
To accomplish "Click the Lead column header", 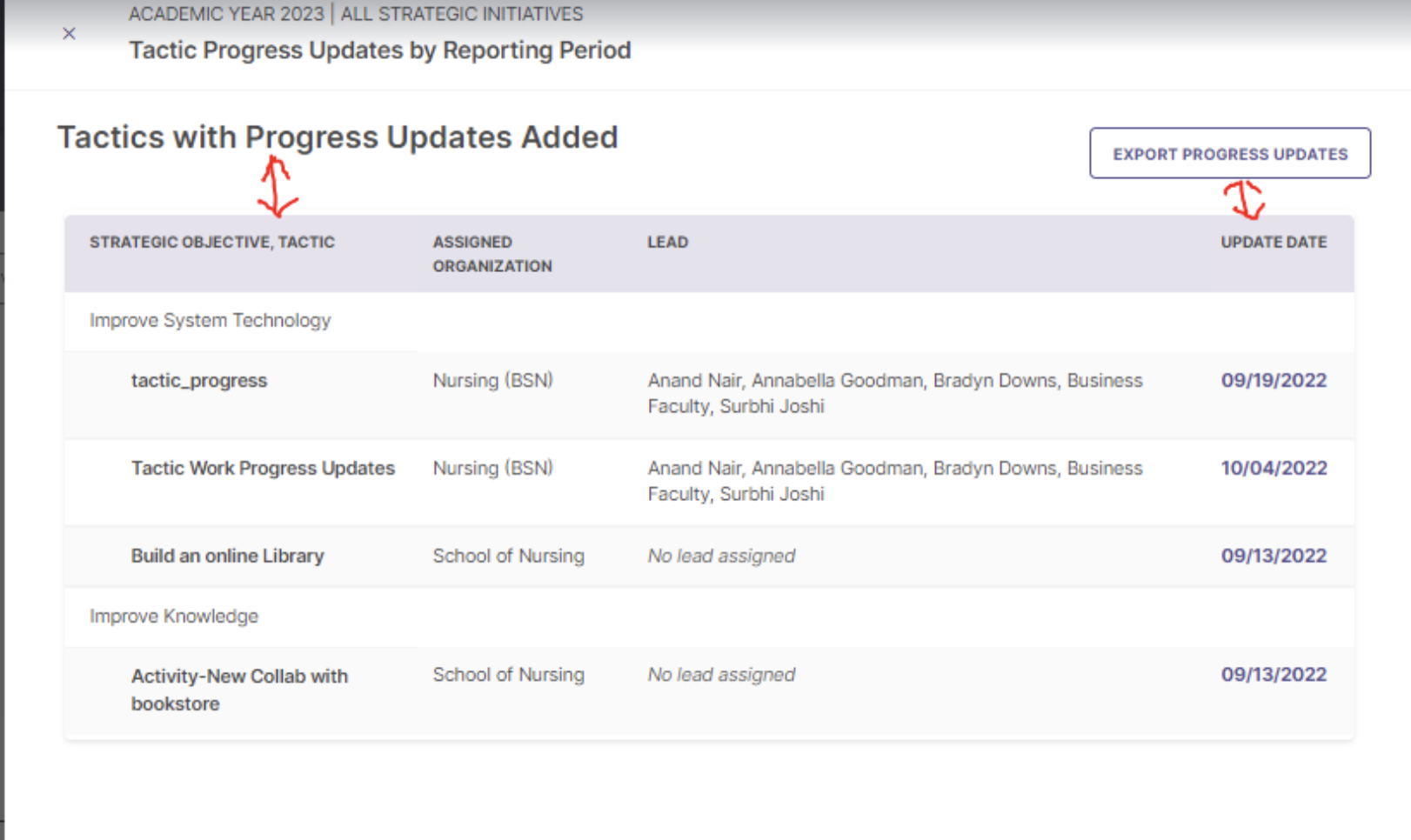I will 667,243.
